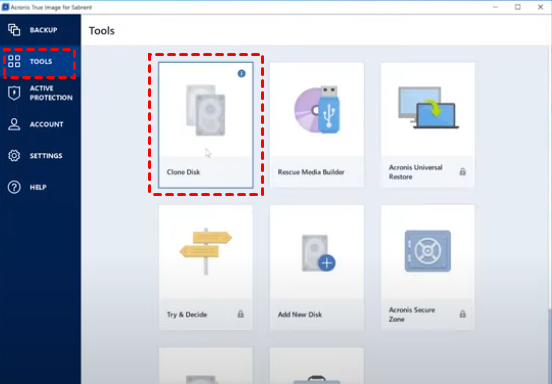The height and width of the screenshot is (384, 552).
Task: Click the Add New Disk plus drive icon
Action: pos(319,253)
